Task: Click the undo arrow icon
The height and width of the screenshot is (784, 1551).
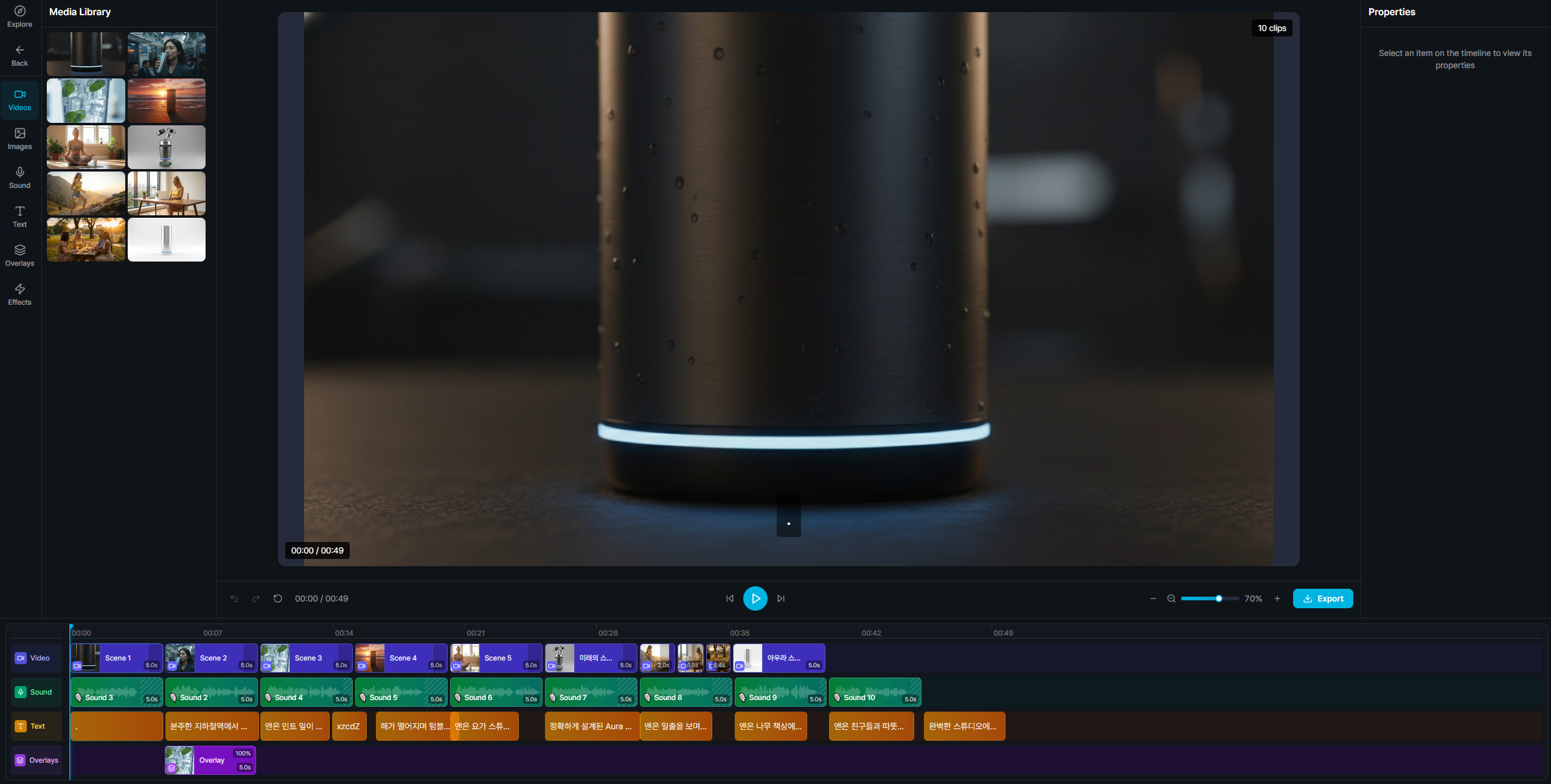Action: (x=234, y=598)
